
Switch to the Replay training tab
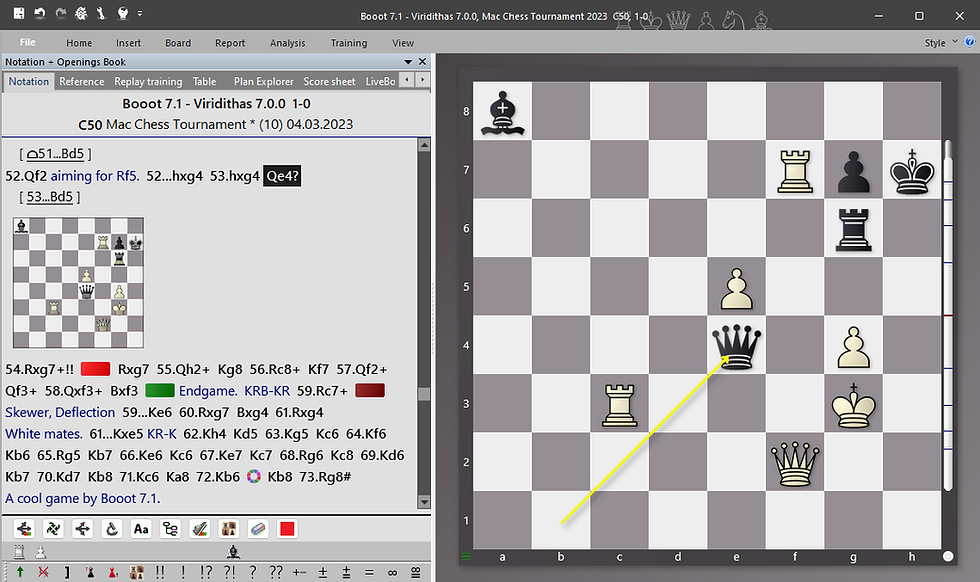pyautogui.click(x=148, y=81)
